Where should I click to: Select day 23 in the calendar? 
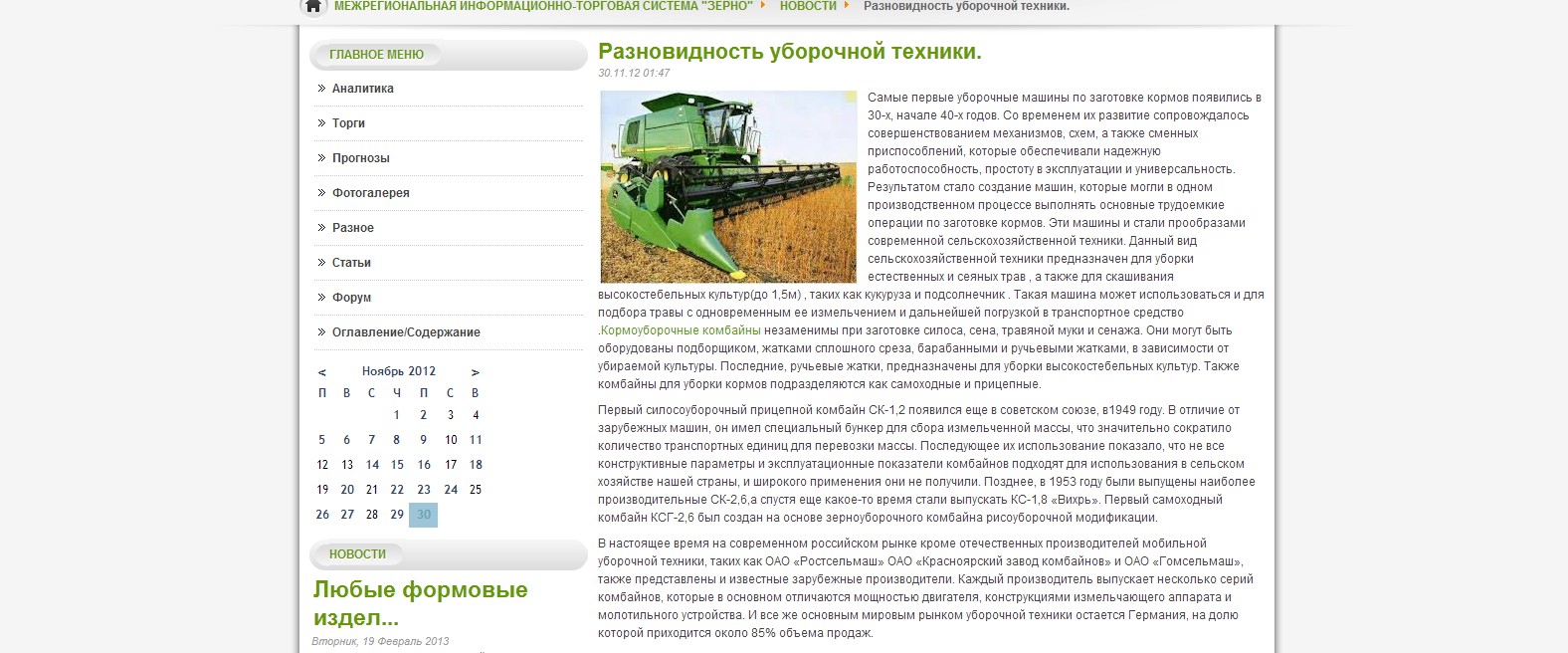click(424, 490)
